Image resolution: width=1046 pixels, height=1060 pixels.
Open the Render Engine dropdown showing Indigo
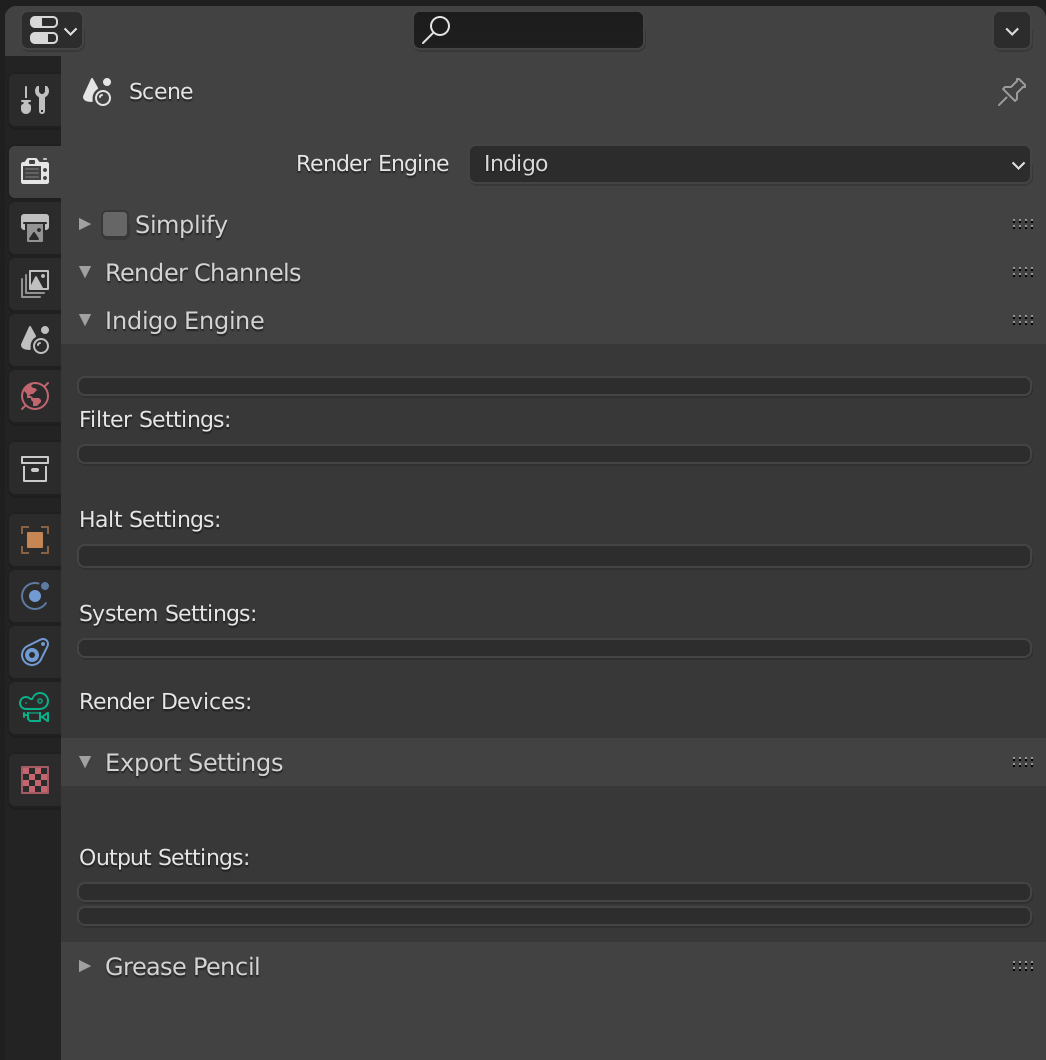pyautogui.click(x=749, y=164)
